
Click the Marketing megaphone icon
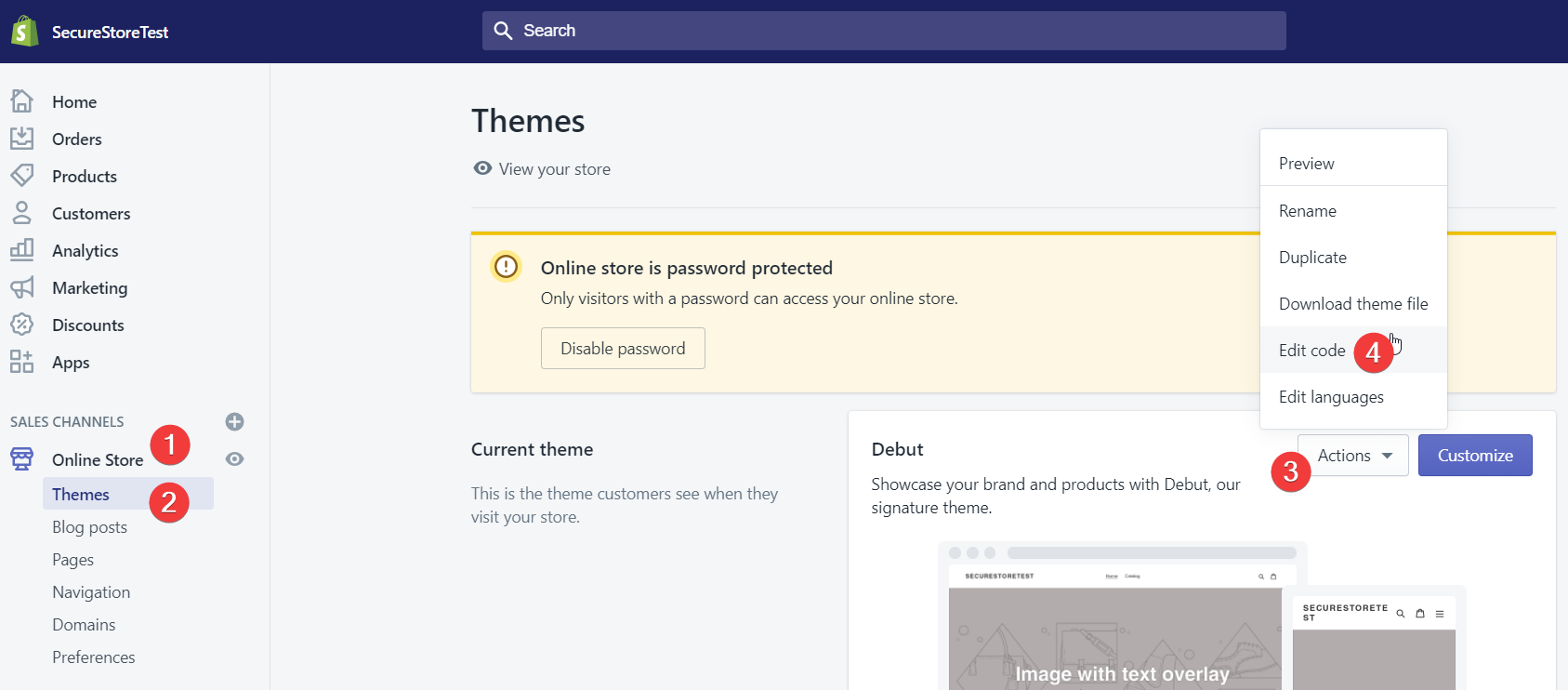[x=21, y=287]
